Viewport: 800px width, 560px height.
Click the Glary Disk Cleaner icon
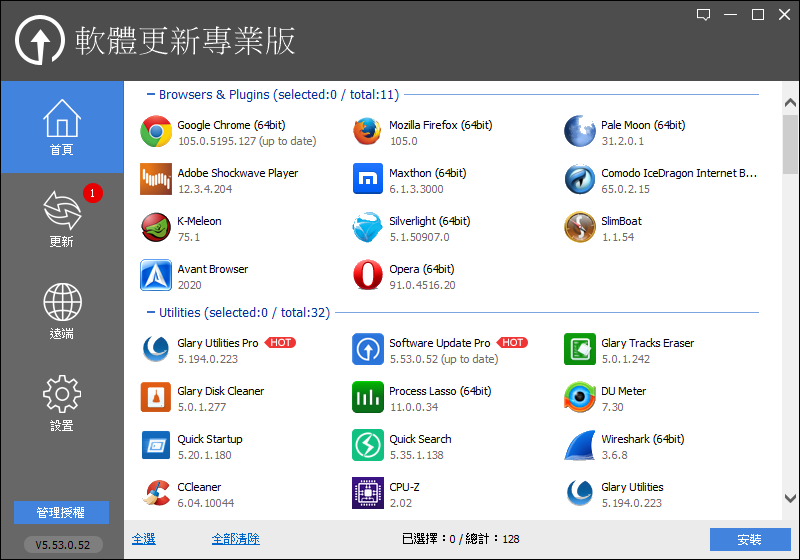[x=156, y=397]
